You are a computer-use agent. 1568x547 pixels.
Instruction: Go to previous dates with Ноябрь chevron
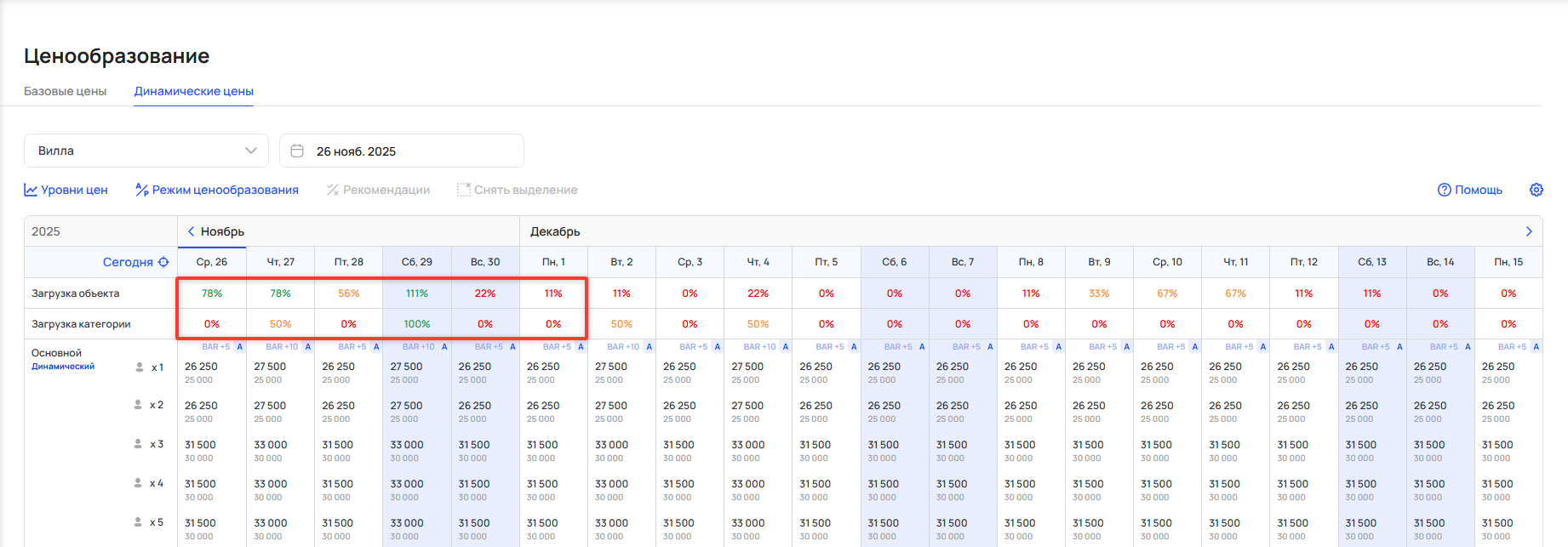191,231
